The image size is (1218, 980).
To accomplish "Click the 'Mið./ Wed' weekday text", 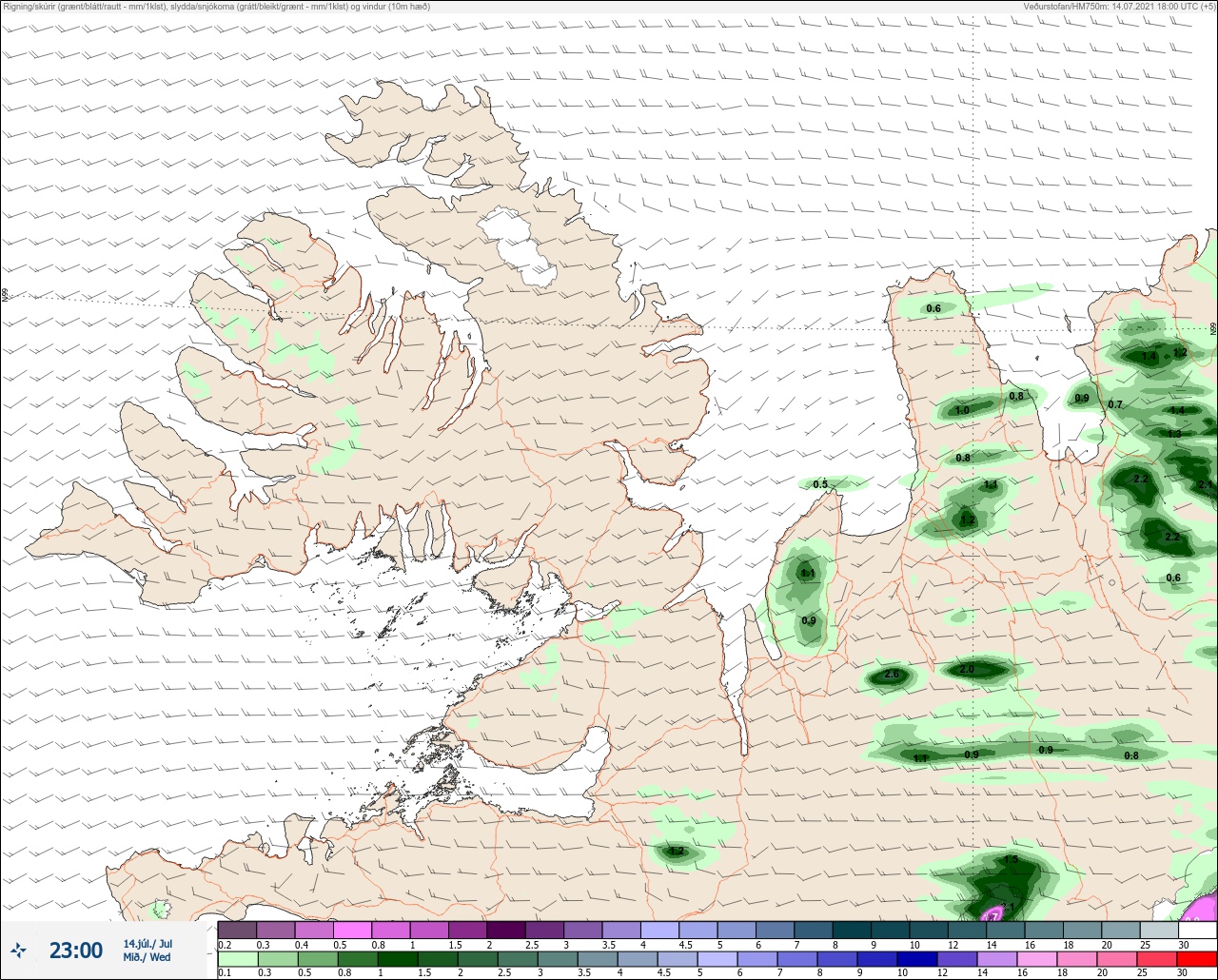I will coord(147,957).
